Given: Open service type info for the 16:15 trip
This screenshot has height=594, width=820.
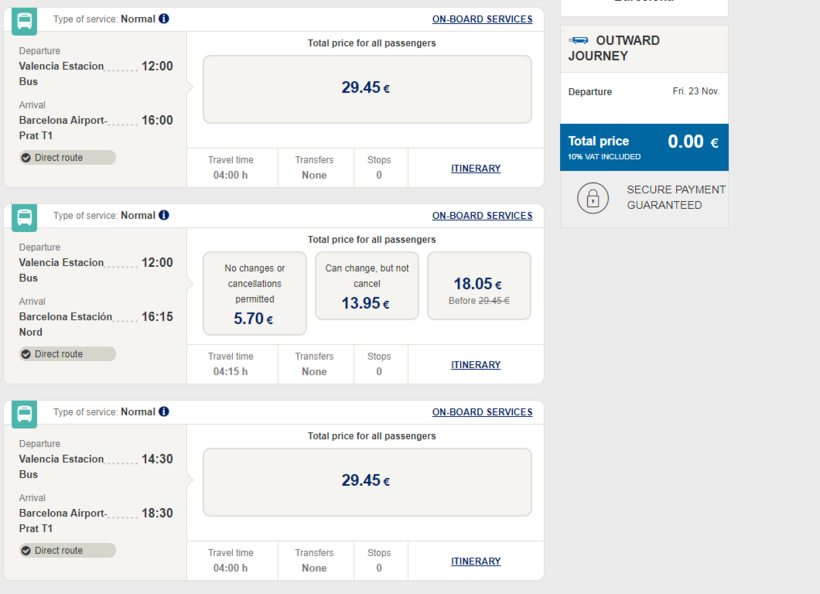Looking at the screenshot, I should (164, 215).
